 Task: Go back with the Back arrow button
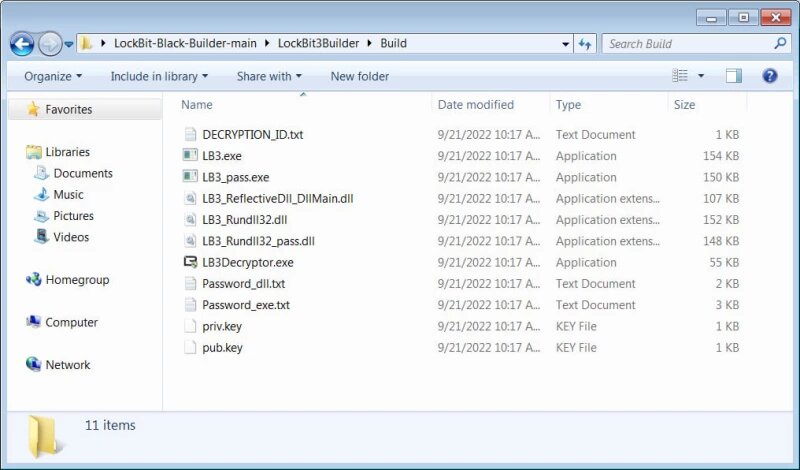[22, 44]
